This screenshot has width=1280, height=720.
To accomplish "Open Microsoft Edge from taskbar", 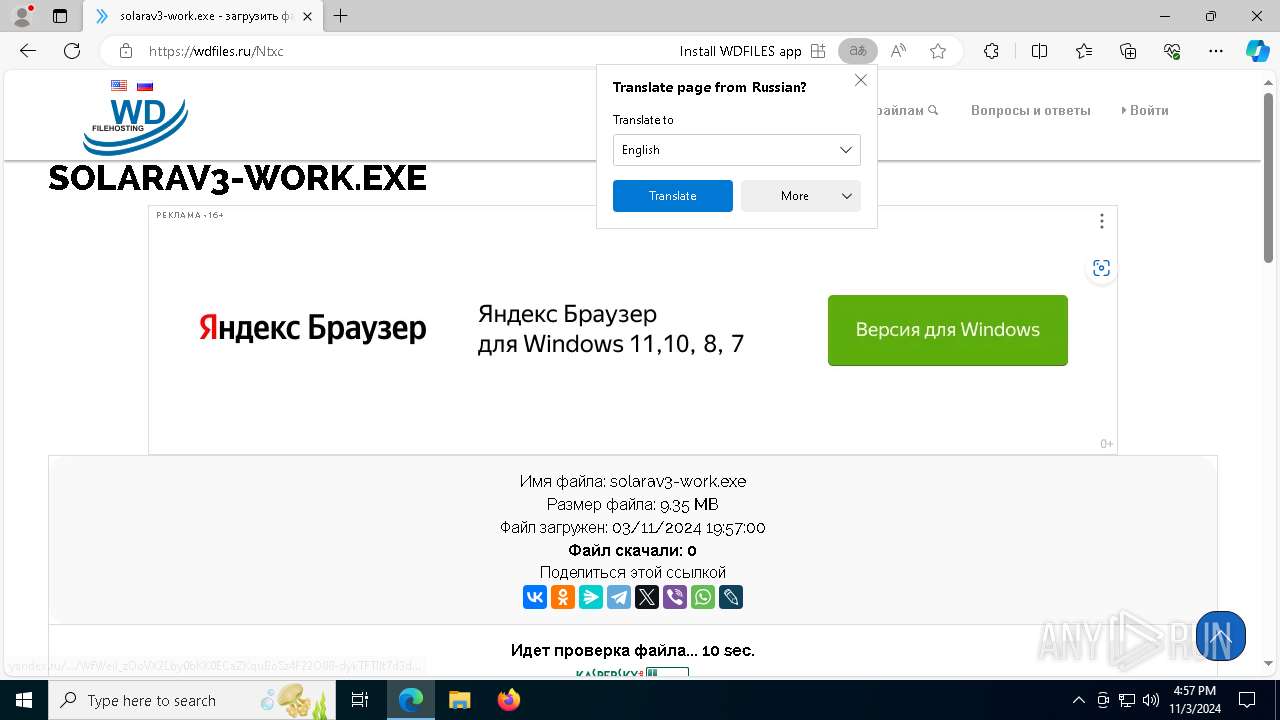I will [x=411, y=700].
